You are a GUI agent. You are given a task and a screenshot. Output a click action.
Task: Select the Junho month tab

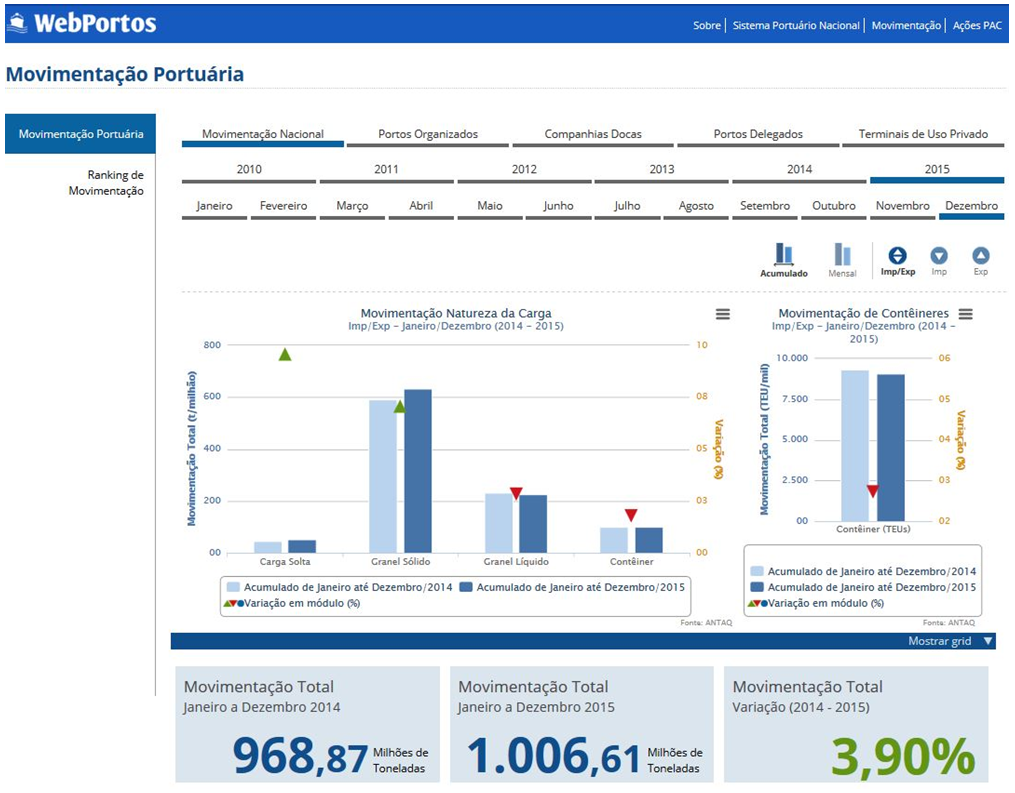[558, 206]
